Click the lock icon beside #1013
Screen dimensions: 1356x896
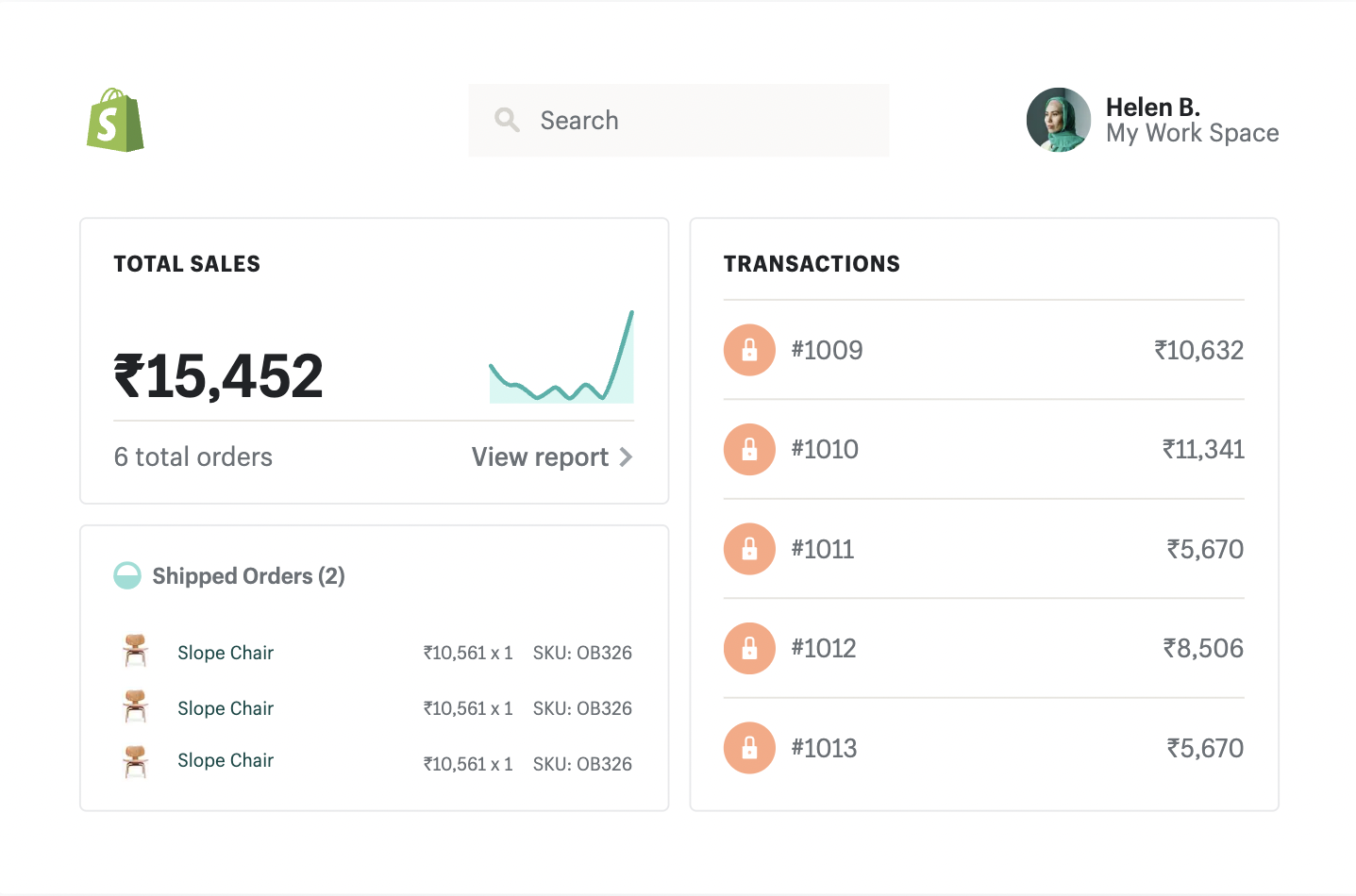[749, 748]
